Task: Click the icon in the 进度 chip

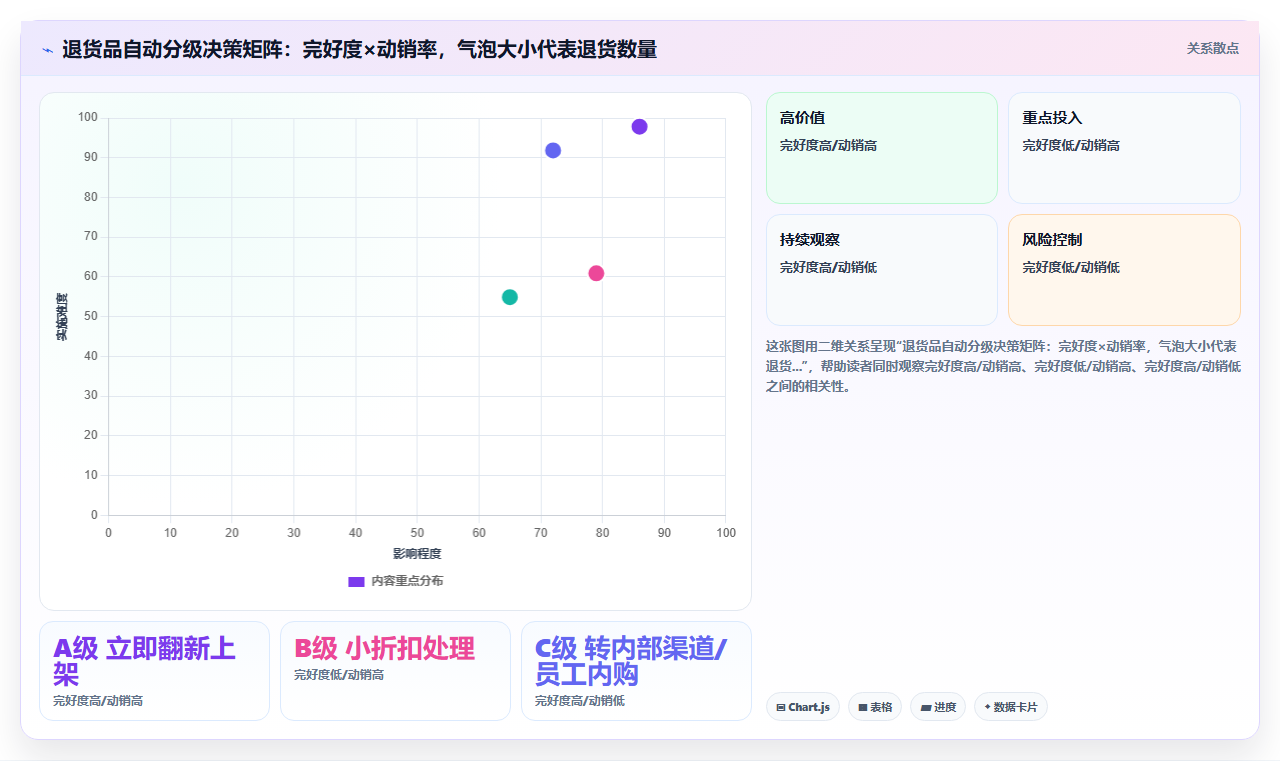Action: (926, 707)
